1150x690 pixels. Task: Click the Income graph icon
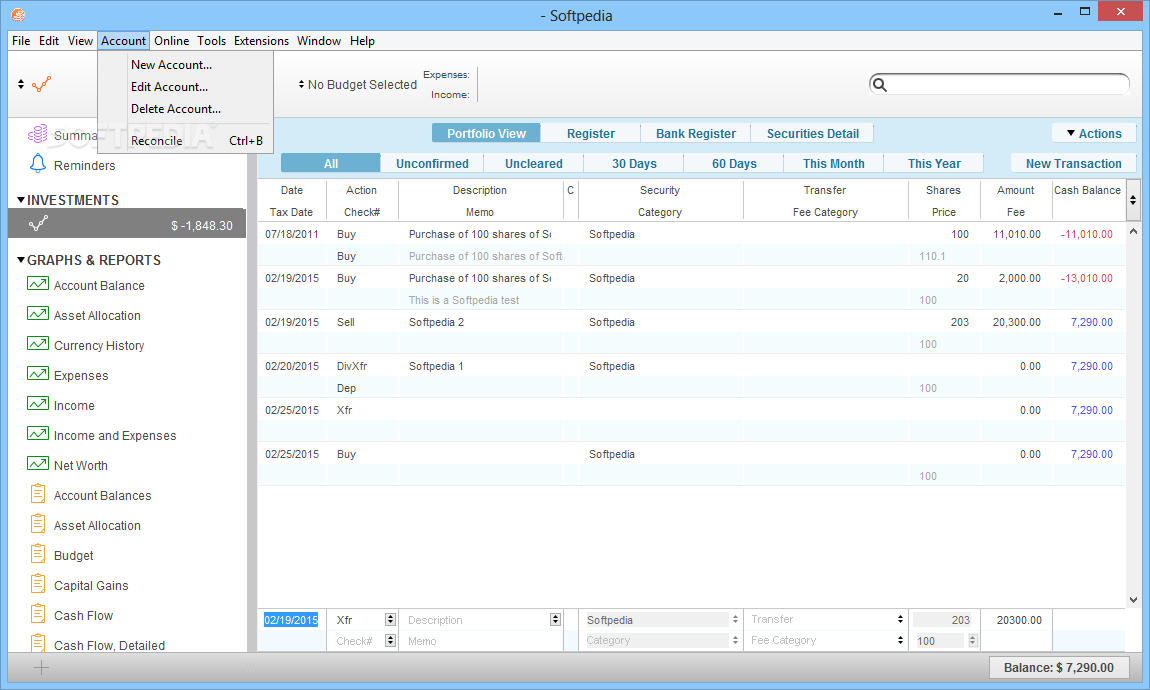[38, 404]
